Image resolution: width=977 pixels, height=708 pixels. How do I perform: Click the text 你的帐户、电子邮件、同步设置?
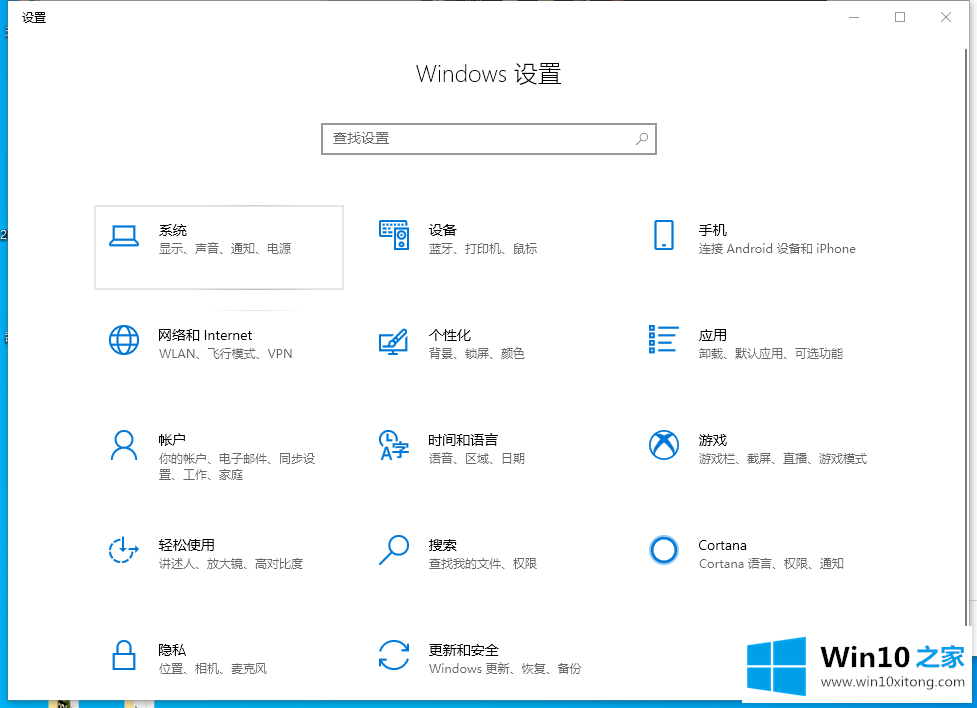click(x=237, y=466)
